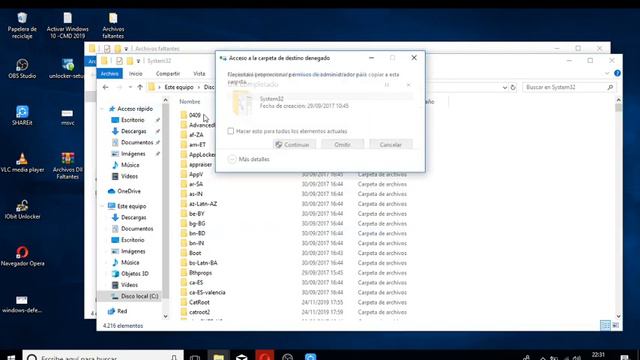Open the msvc desktop icon
The width and height of the screenshot is (640, 360).
point(67,116)
